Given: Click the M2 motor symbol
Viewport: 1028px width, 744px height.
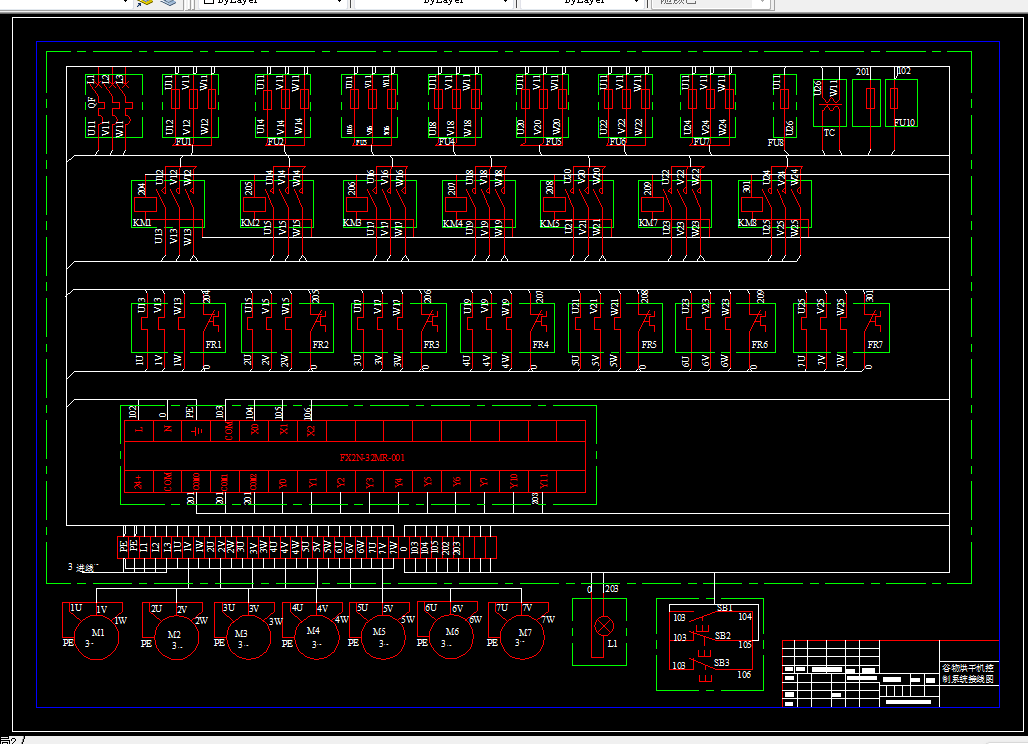Looking at the screenshot, I should tap(176, 638).
